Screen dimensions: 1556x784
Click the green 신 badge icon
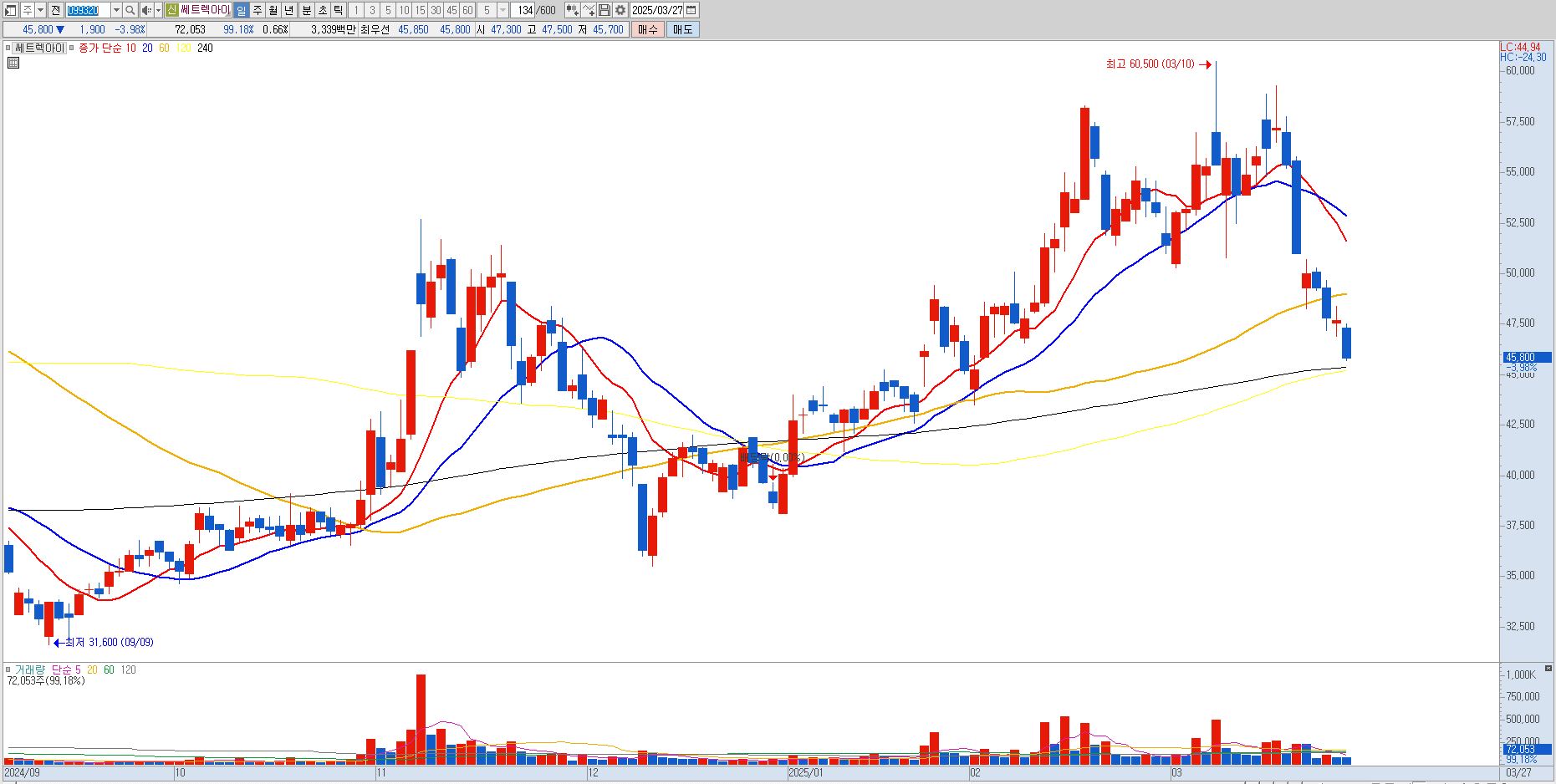coord(171,10)
